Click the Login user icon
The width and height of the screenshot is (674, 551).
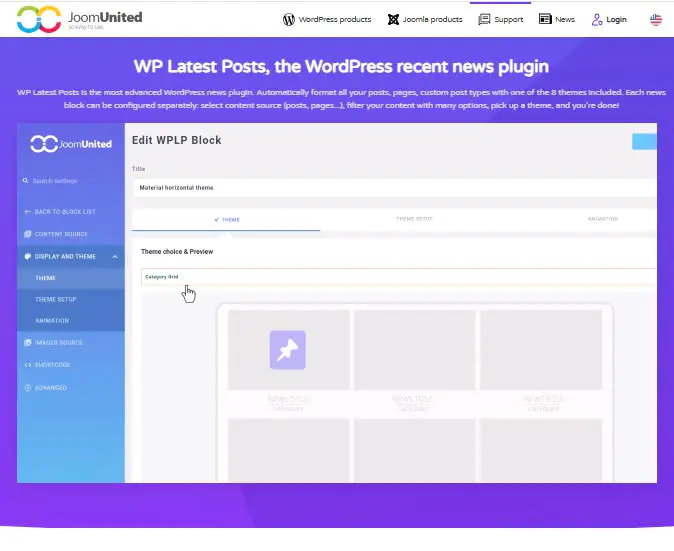597,19
